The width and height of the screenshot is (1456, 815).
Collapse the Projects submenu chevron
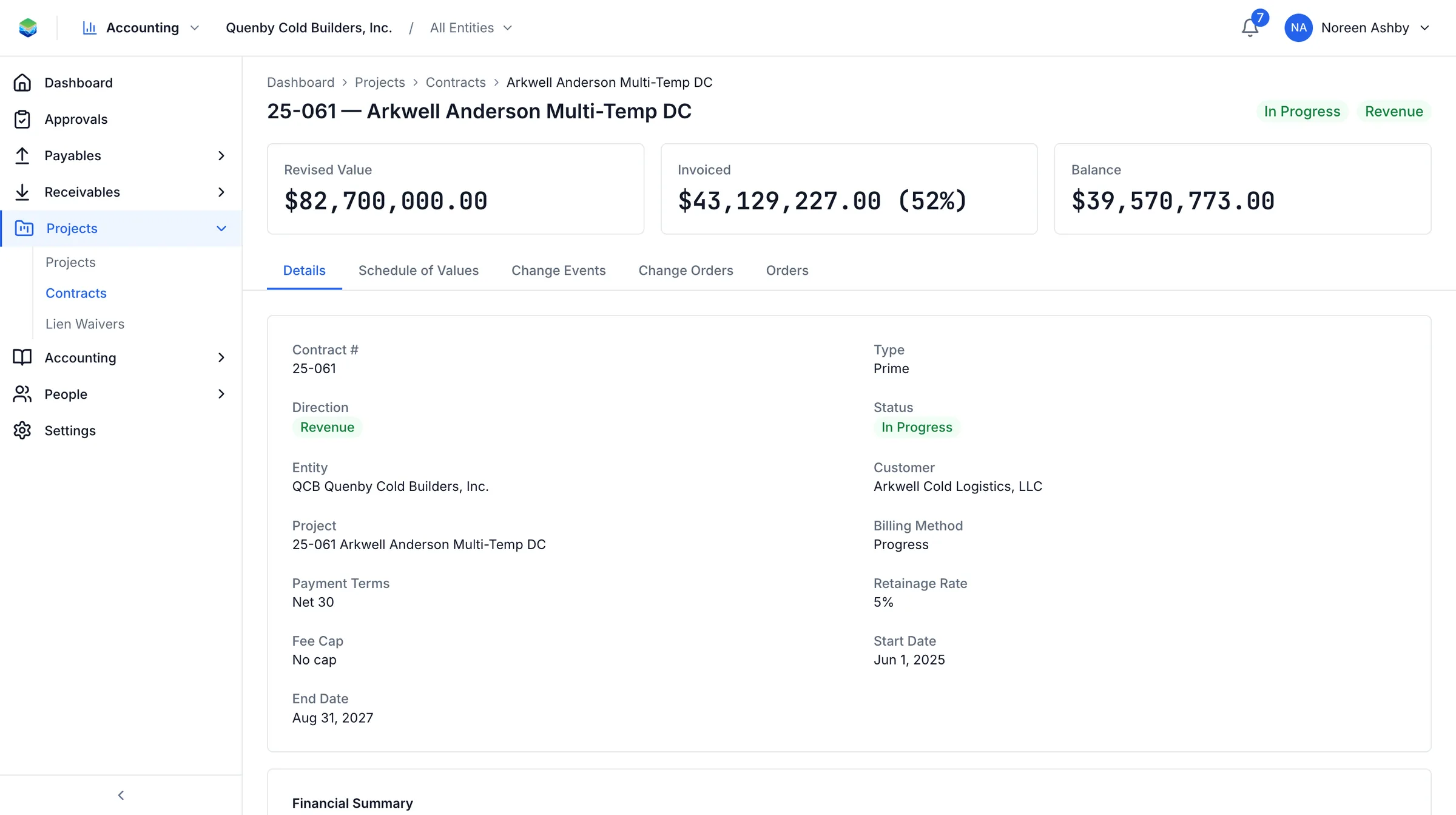(x=221, y=228)
